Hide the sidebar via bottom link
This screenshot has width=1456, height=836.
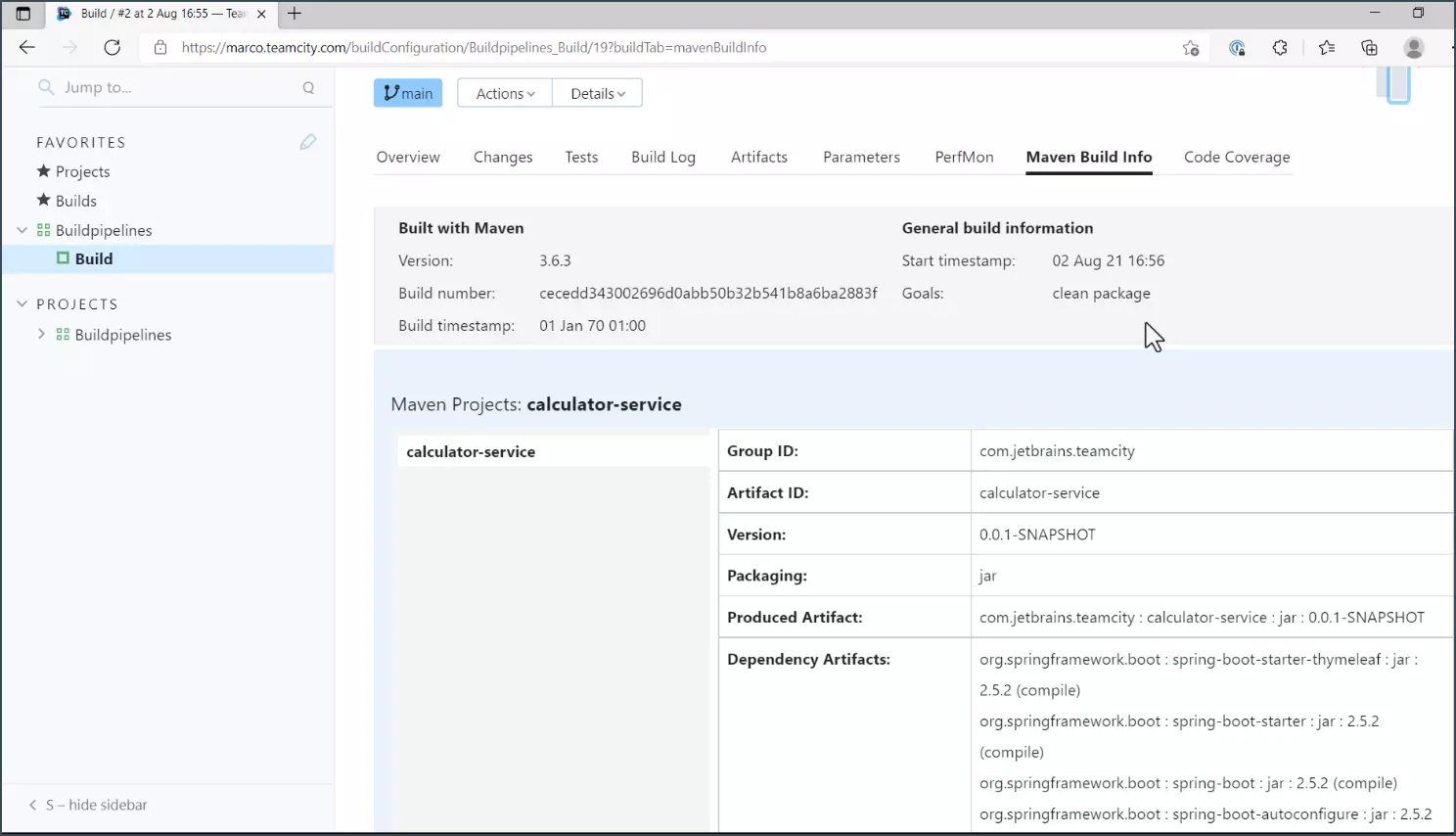click(96, 805)
